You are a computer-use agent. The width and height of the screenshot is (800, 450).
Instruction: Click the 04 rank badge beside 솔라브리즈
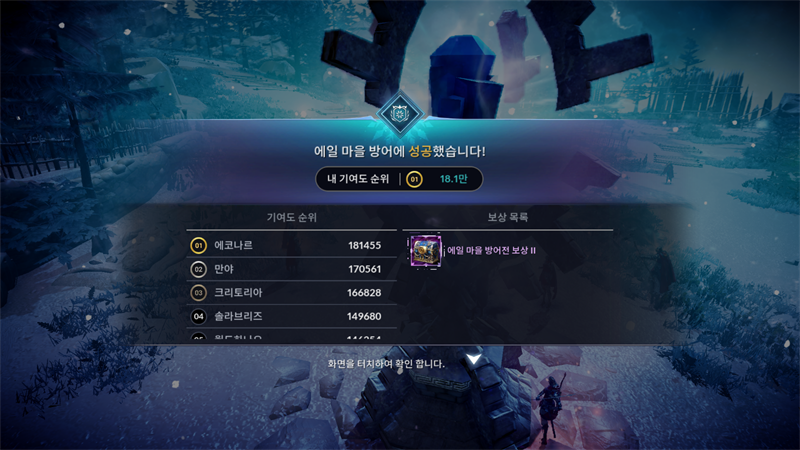(x=198, y=316)
